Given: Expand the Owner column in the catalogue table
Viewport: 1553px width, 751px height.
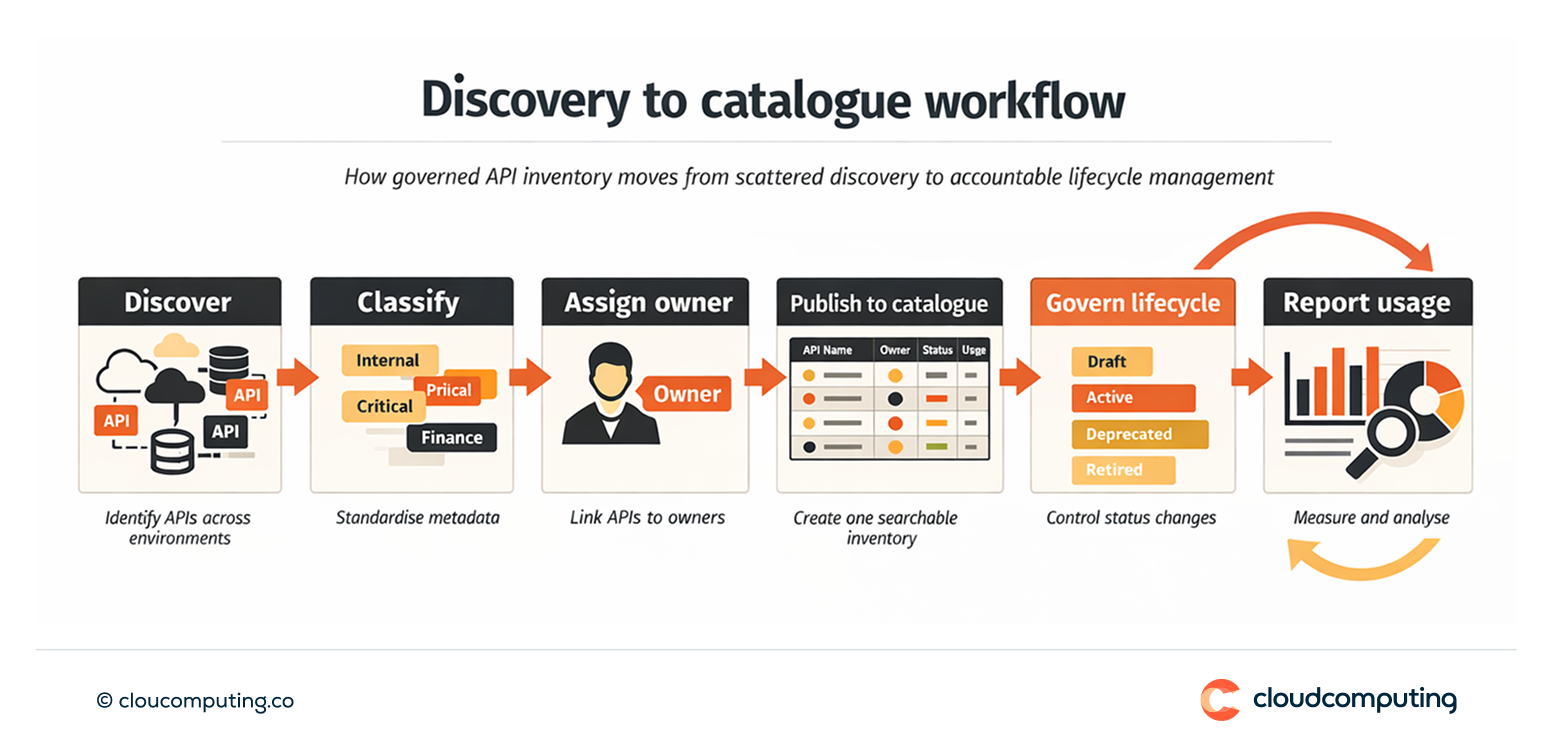Looking at the screenshot, I should click(x=895, y=350).
